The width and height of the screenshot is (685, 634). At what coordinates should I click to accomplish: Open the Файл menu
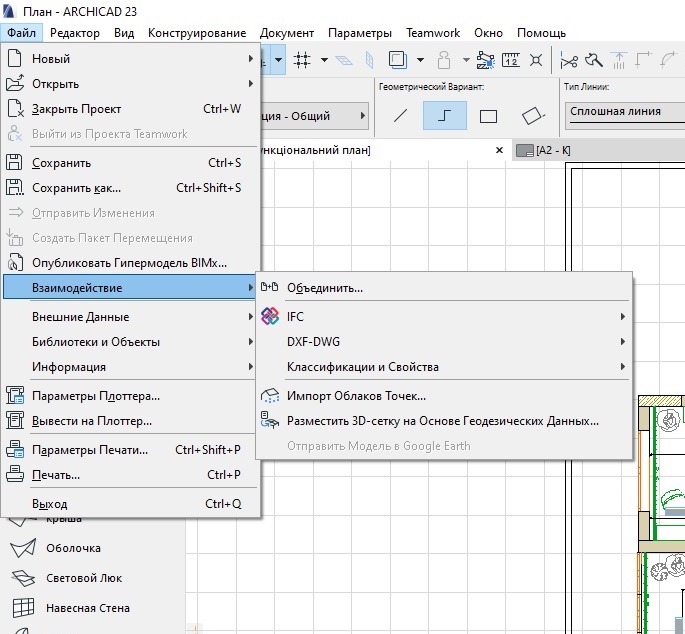(21, 33)
